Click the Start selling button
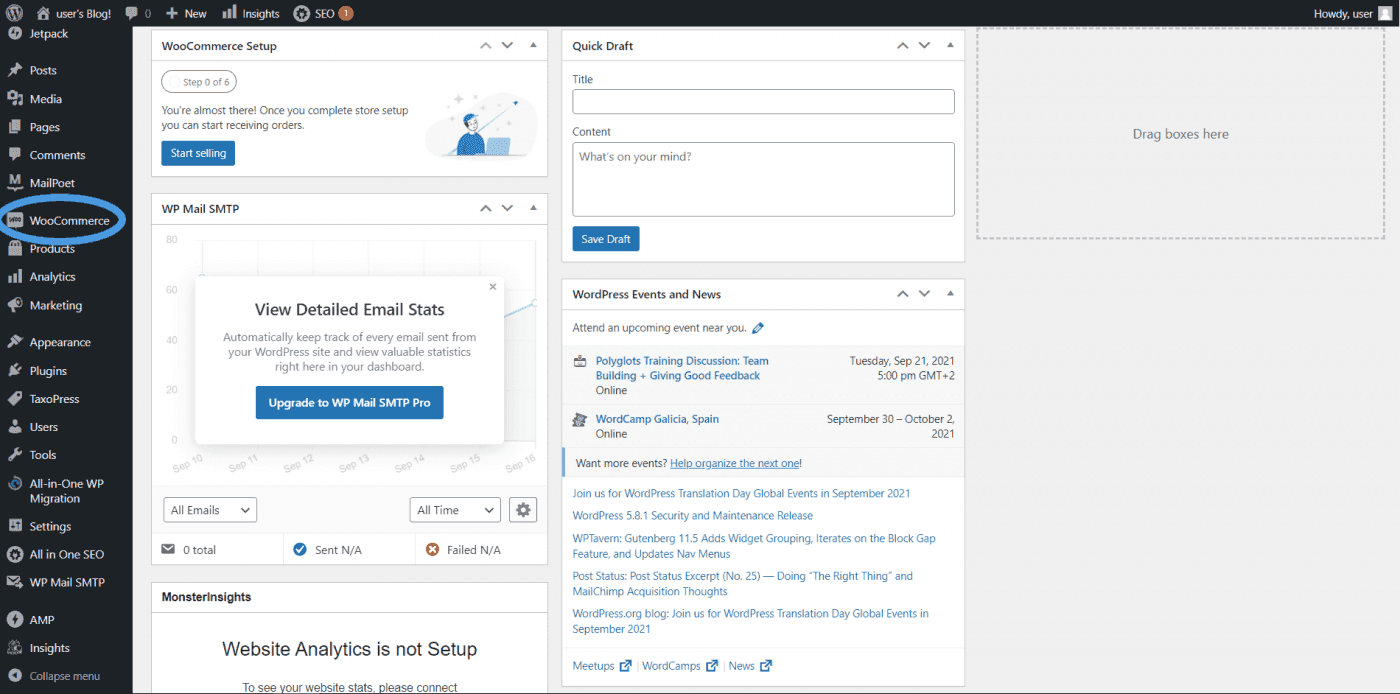The width and height of the screenshot is (1400, 694). (x=198, y=153)
